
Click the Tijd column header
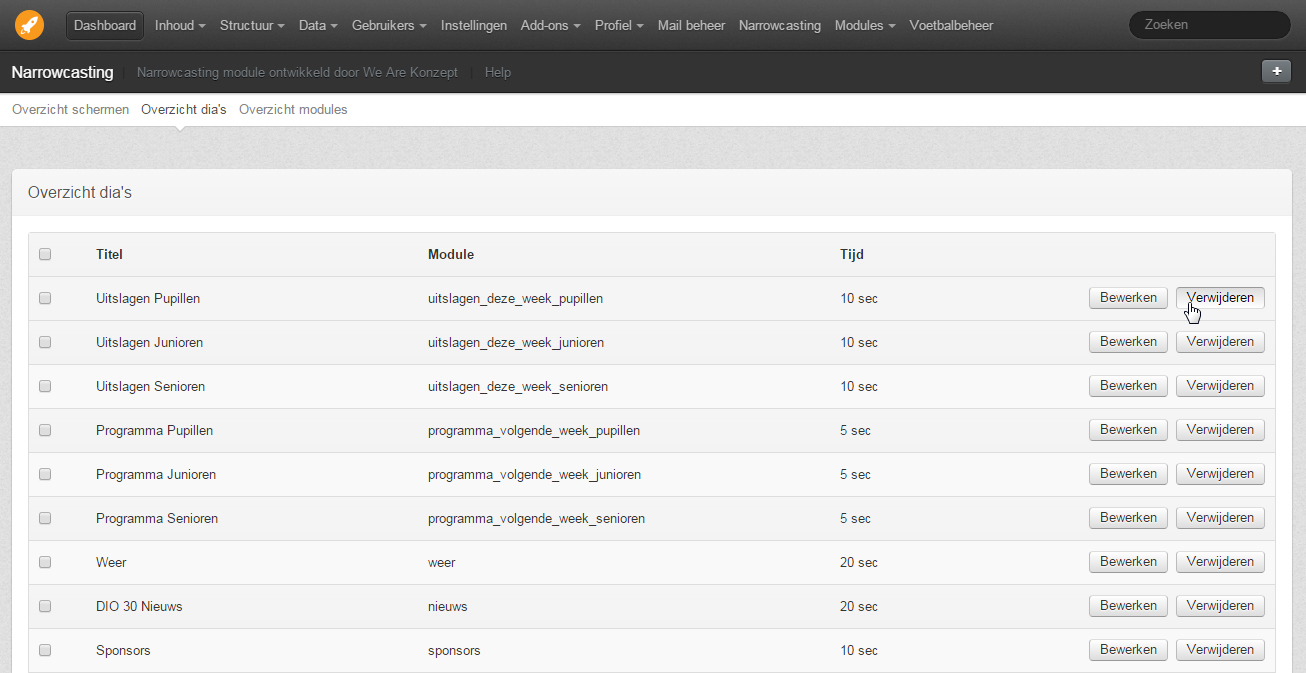pos(852,255)
